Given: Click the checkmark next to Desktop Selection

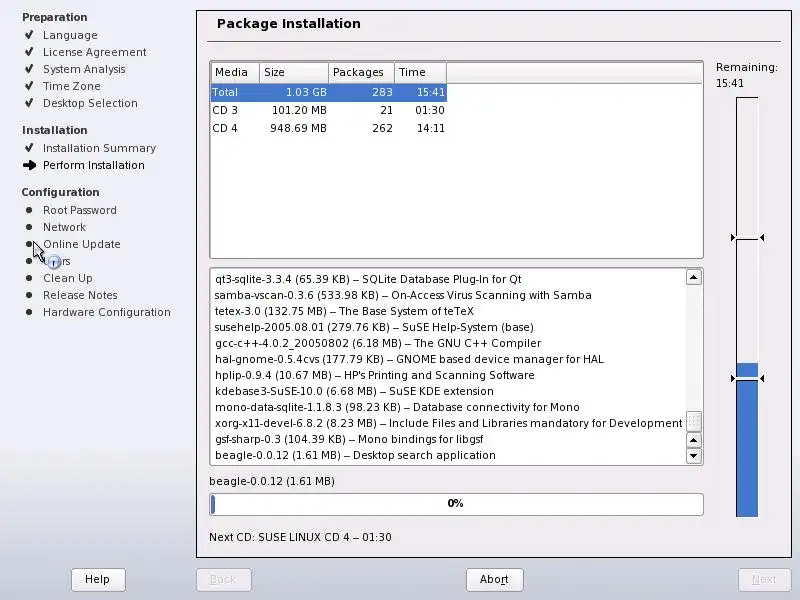Looking at the screenshot, I should (x=29, y=103).
